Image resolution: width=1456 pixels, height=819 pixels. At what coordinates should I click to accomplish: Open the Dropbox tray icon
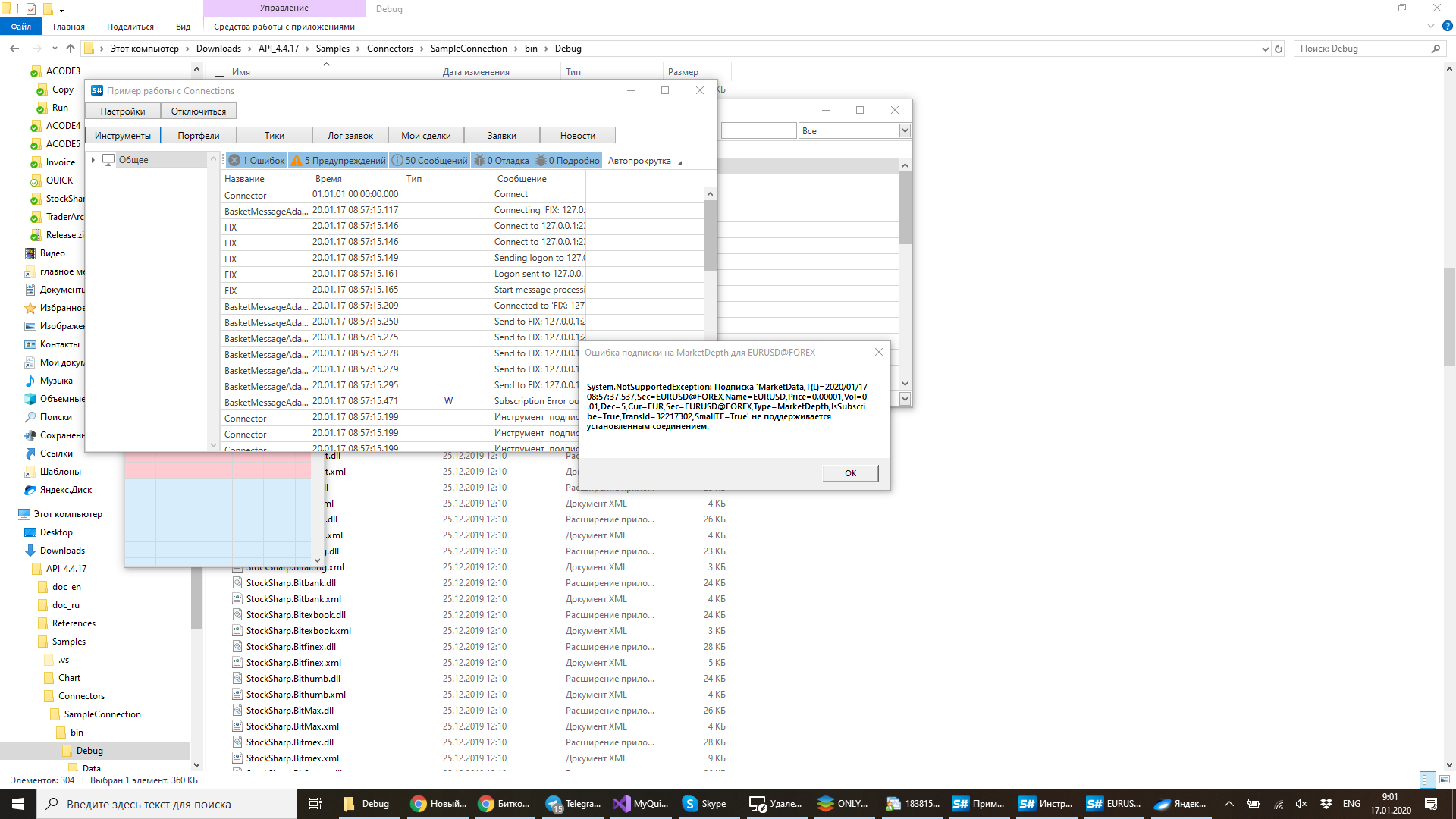click(x=1326, y=804)
